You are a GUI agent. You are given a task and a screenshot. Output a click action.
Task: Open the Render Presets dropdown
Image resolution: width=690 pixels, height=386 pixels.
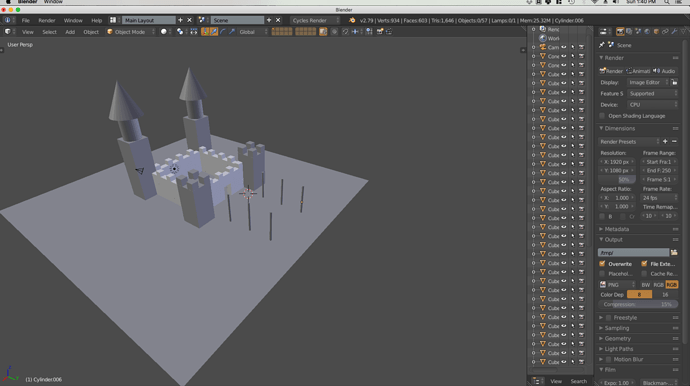(629, 142)
